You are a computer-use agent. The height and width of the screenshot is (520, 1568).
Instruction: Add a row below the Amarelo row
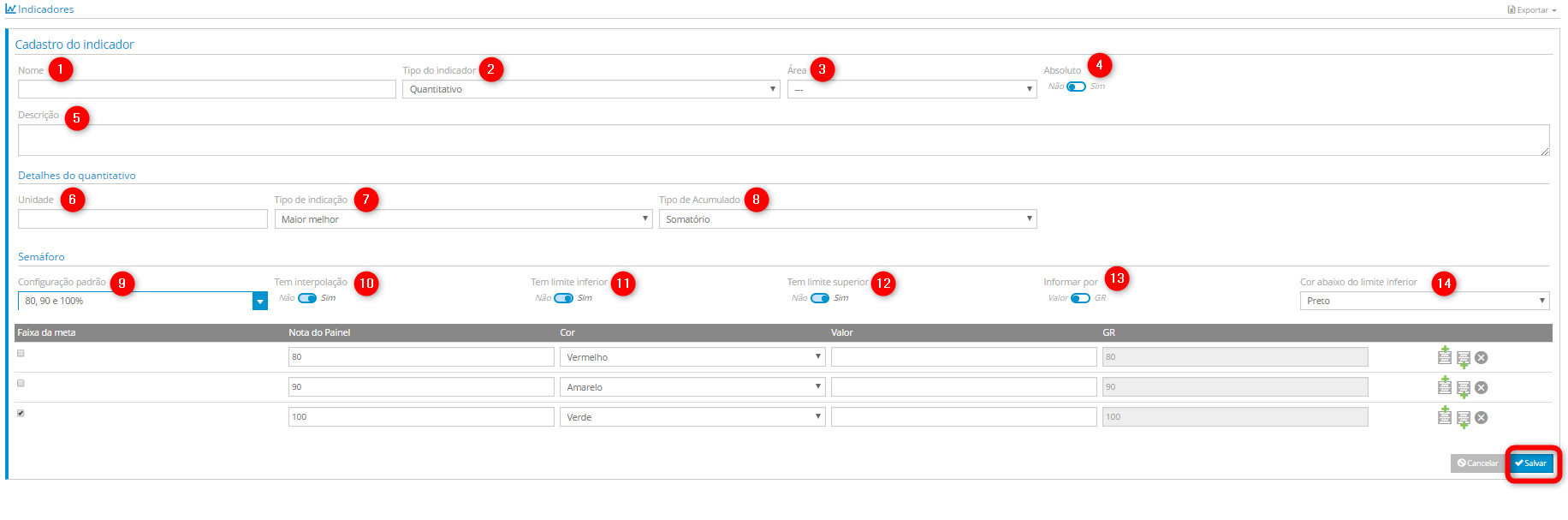coord(1464,389)
